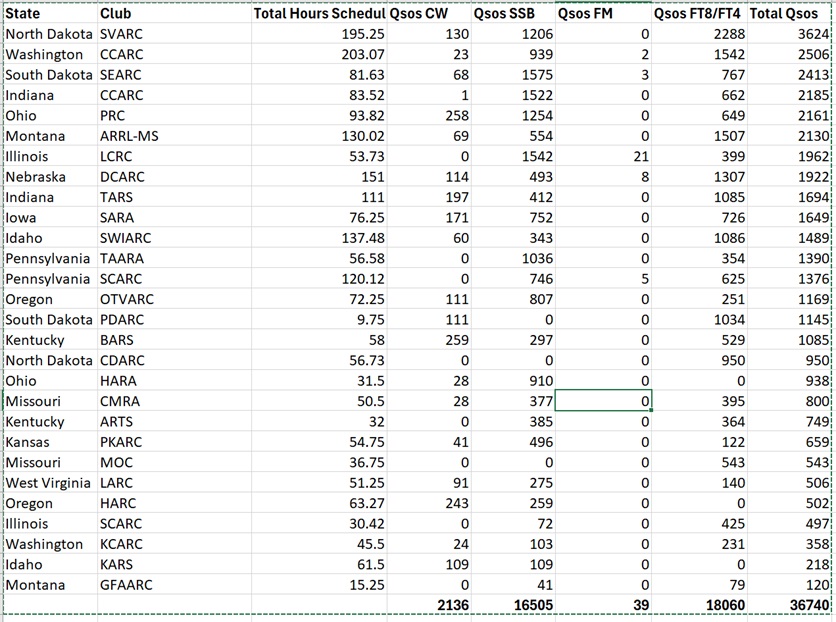Select the Total Qsos header cell

(789, 13)
